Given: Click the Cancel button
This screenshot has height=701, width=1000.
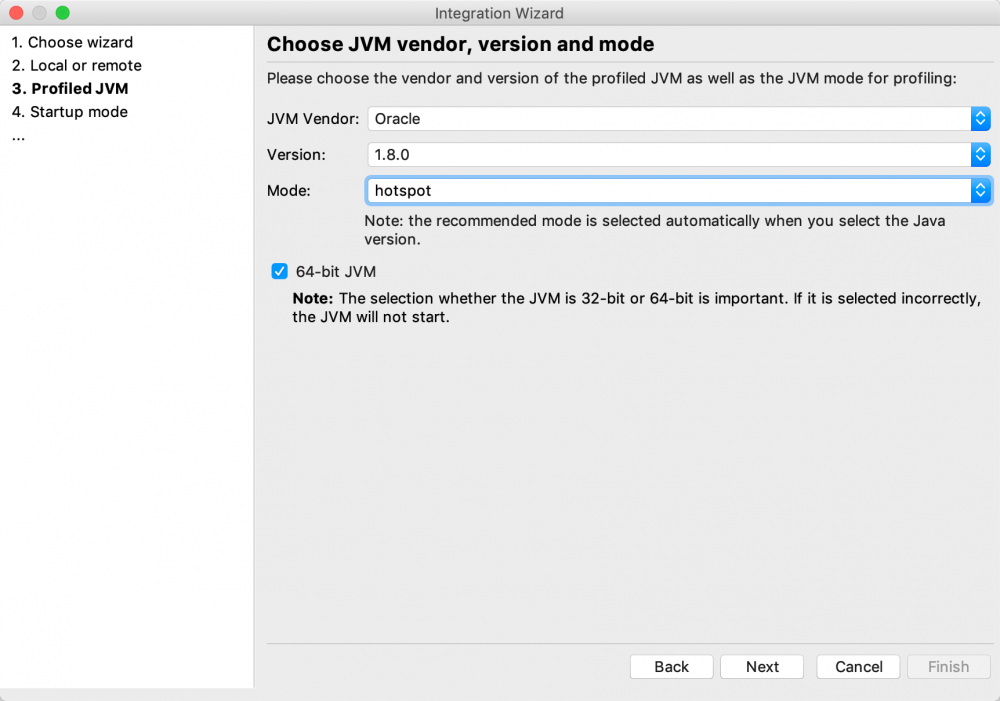Looking at the screenshot, I should click(x=857, y=666).
